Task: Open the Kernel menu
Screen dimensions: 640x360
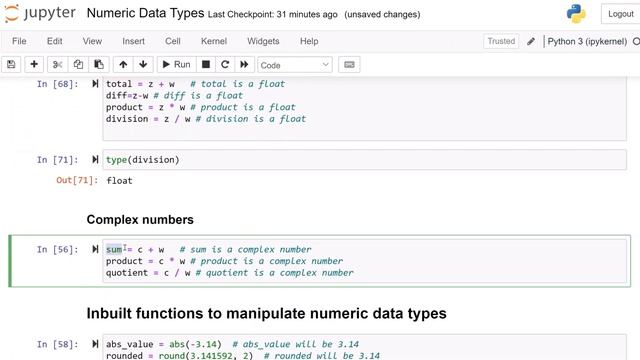Action: coord(214,41)
